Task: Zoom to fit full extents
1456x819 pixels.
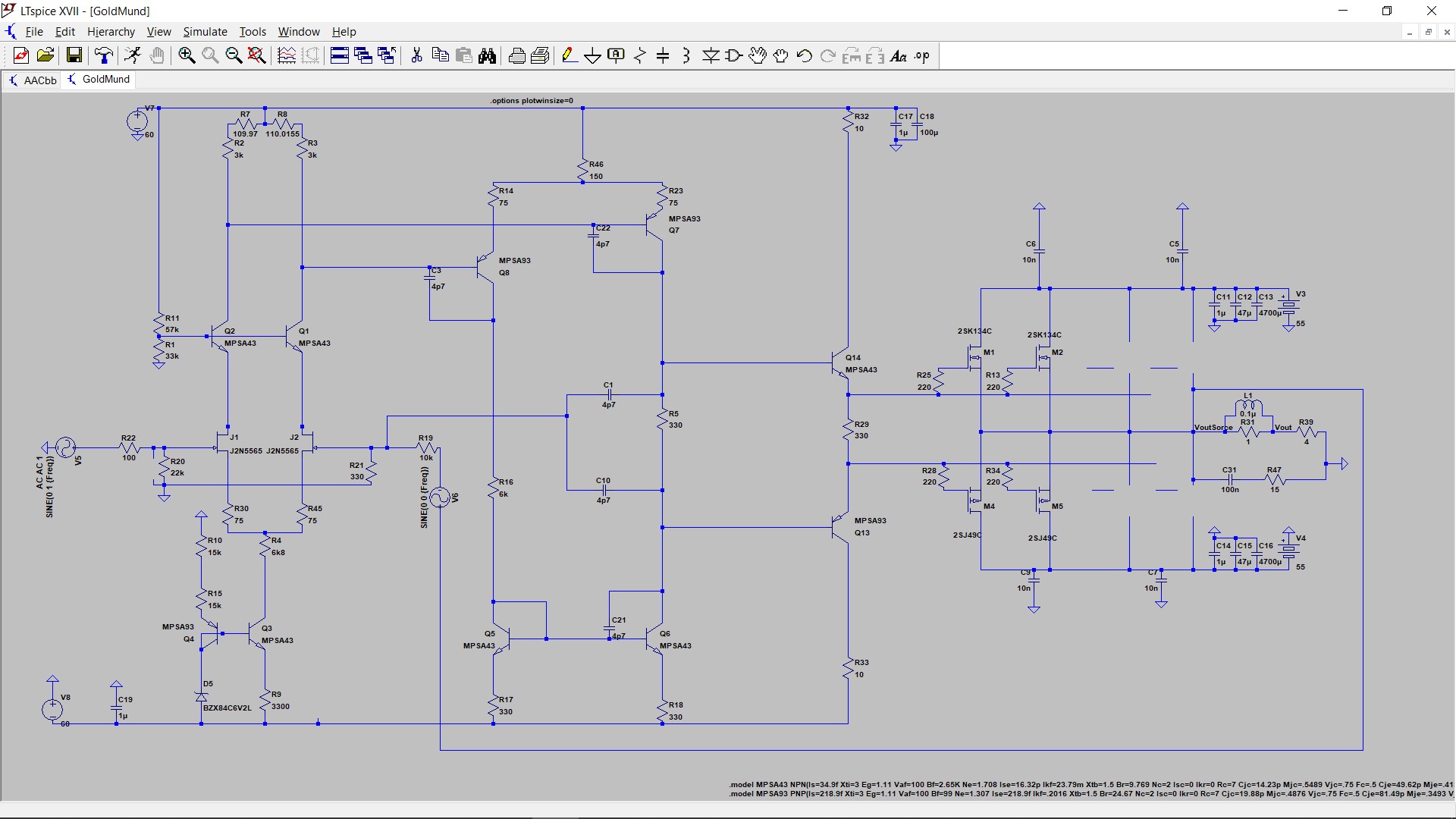Action: pos(257,55)
